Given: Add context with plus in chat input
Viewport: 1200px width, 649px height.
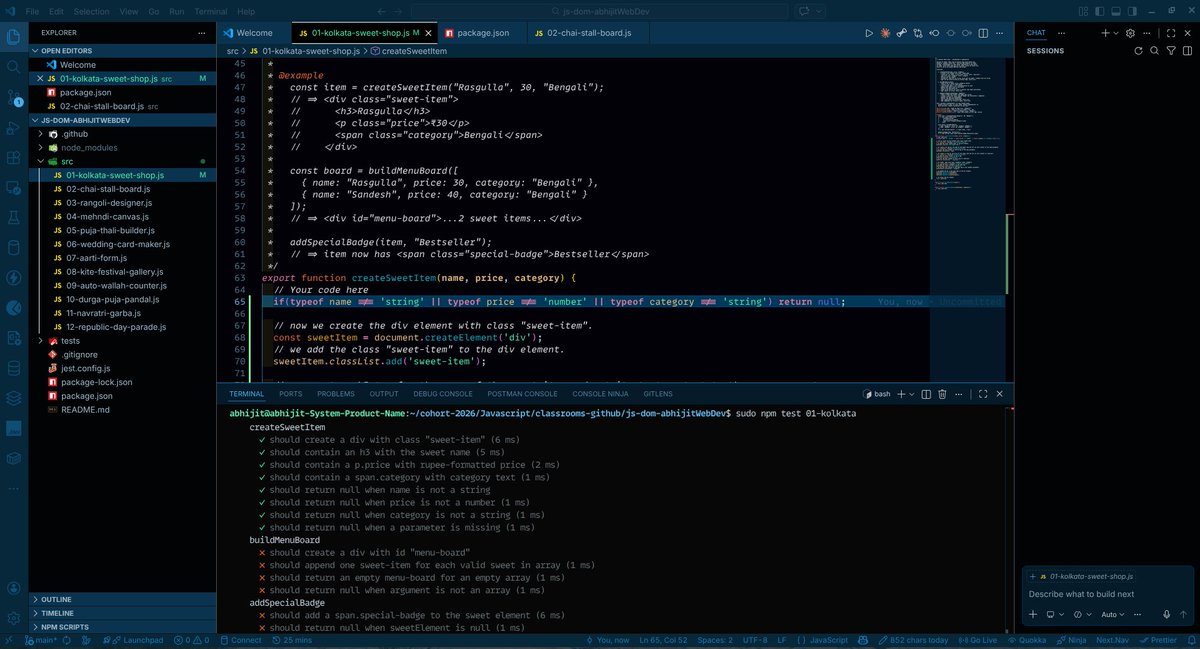Looking at the screenshot, I should click(x=1033, y=614).
